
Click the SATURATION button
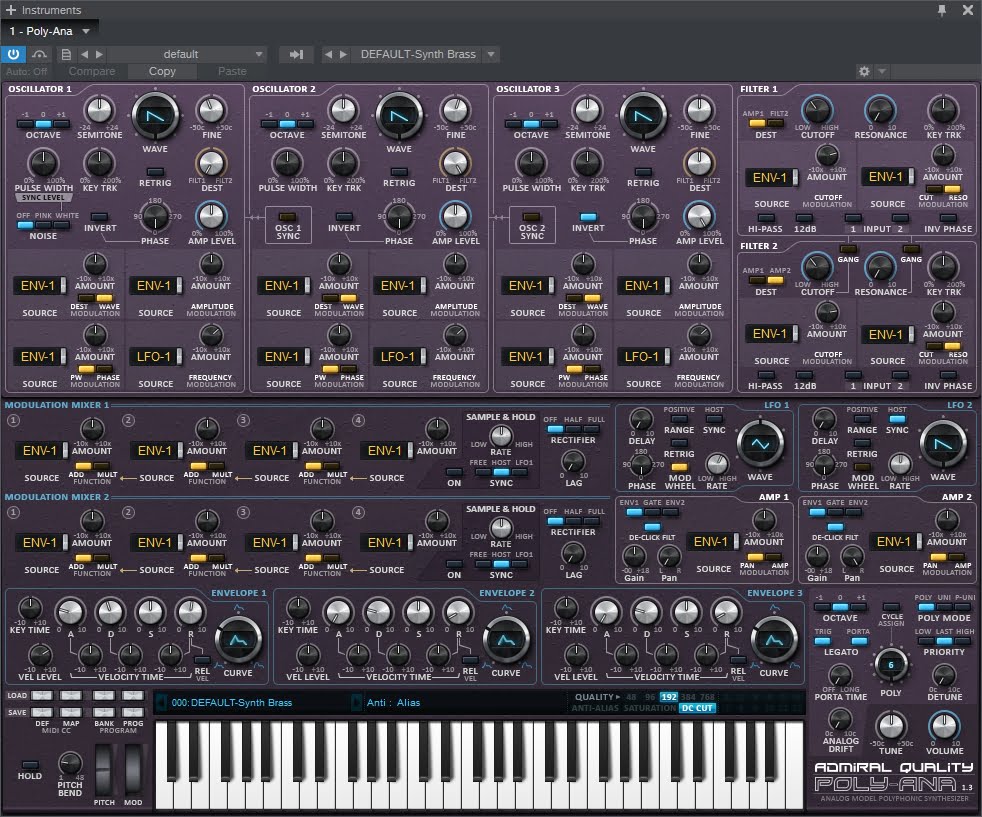point(649,708)
